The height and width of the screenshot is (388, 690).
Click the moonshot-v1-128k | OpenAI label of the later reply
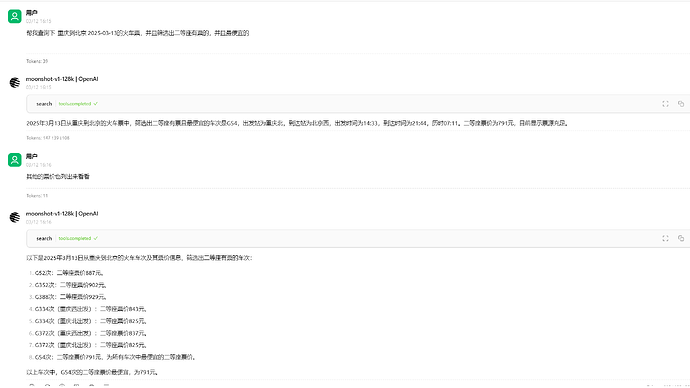click(62, 214)
